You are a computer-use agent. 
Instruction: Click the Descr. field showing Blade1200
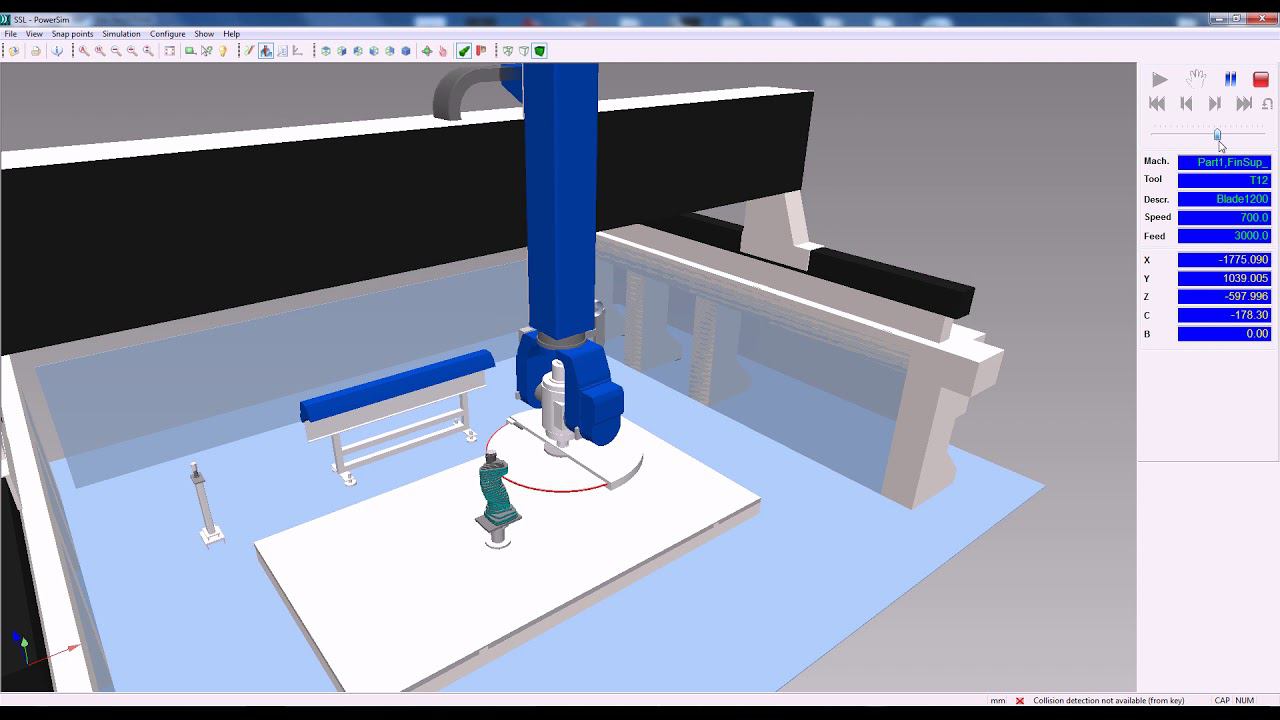tap(1224, 199)
